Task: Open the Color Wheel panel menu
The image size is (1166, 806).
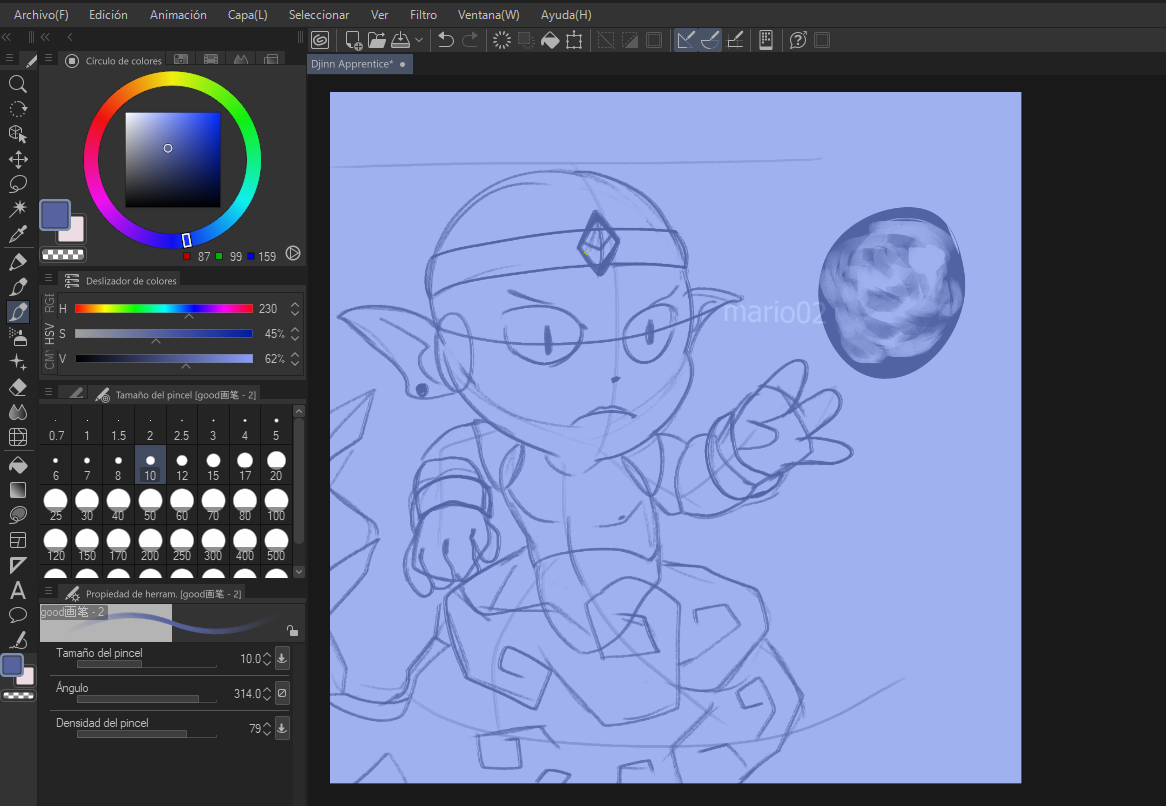Action: coord(48,60)
